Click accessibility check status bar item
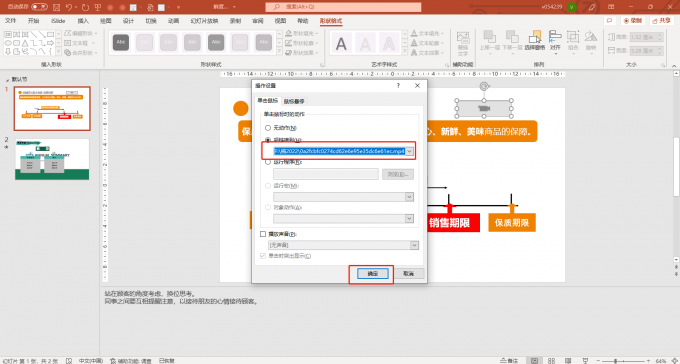Image resolution: width=680 pixels, height=364 pixels. click(131, 361)
